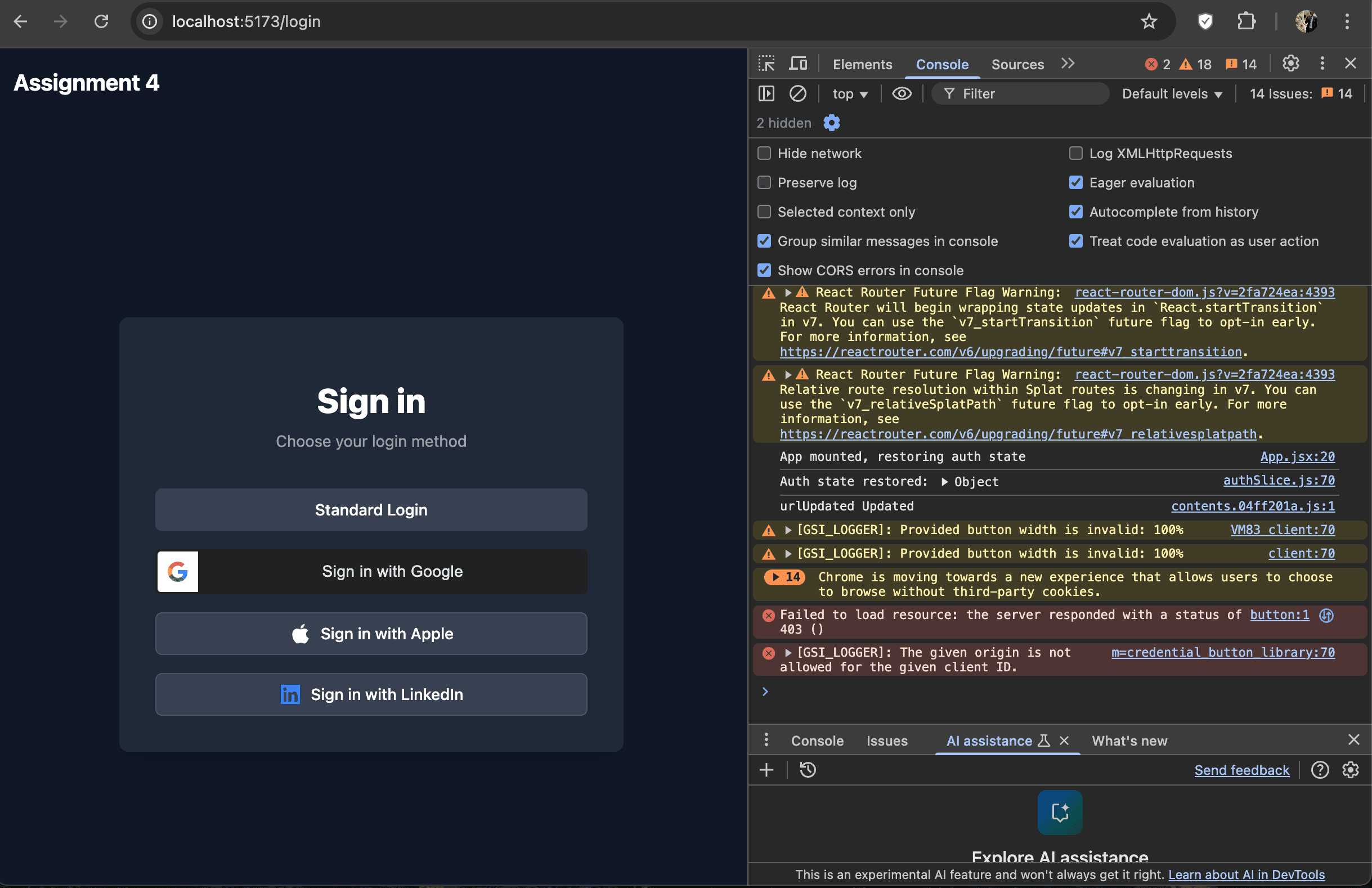Viewport: 1372px width, 888px height.
Task: Start a new AI assistance chat
Action: [x=766, y=770]
